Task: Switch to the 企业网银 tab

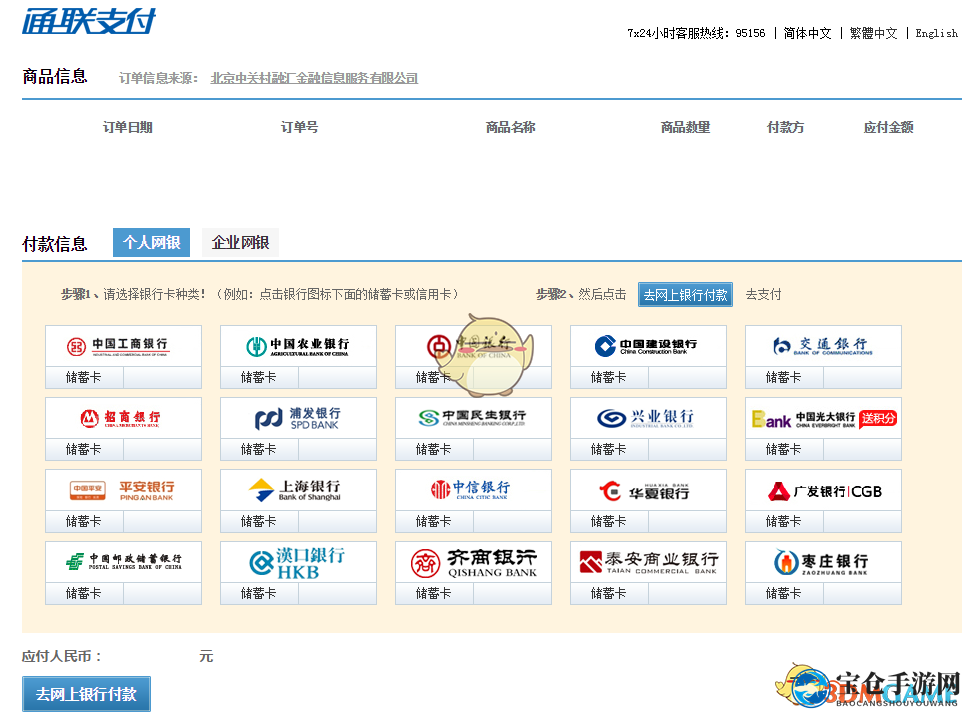Action: click(x=240, y=242)
